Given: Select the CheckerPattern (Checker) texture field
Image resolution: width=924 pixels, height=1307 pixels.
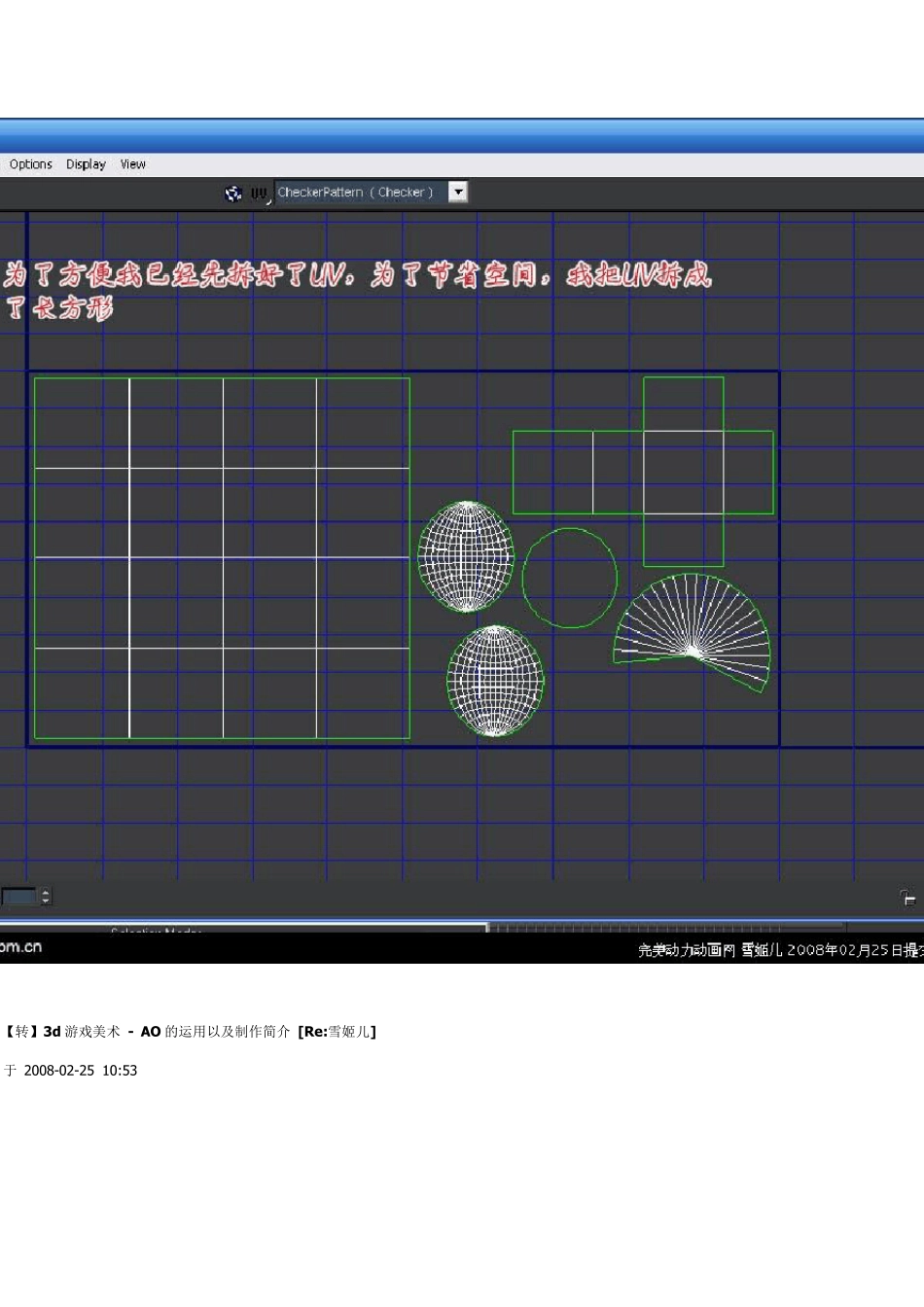Looking at the screenshot, I should coord(362,193).
